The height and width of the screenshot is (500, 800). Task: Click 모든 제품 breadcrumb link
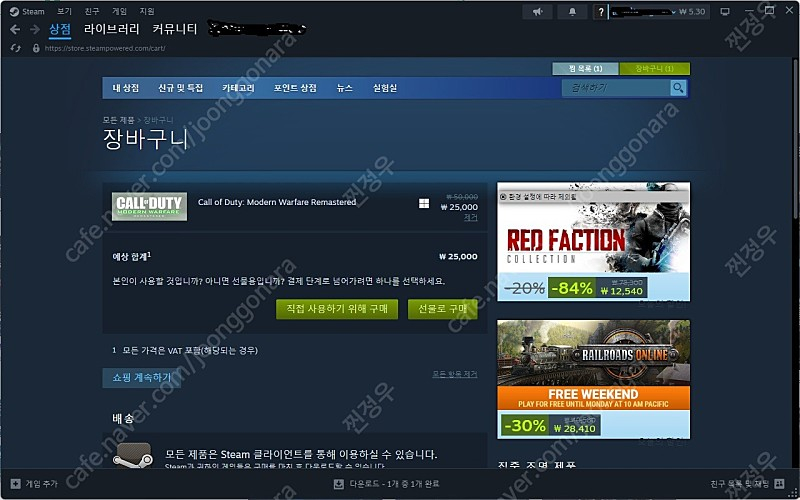118,120
